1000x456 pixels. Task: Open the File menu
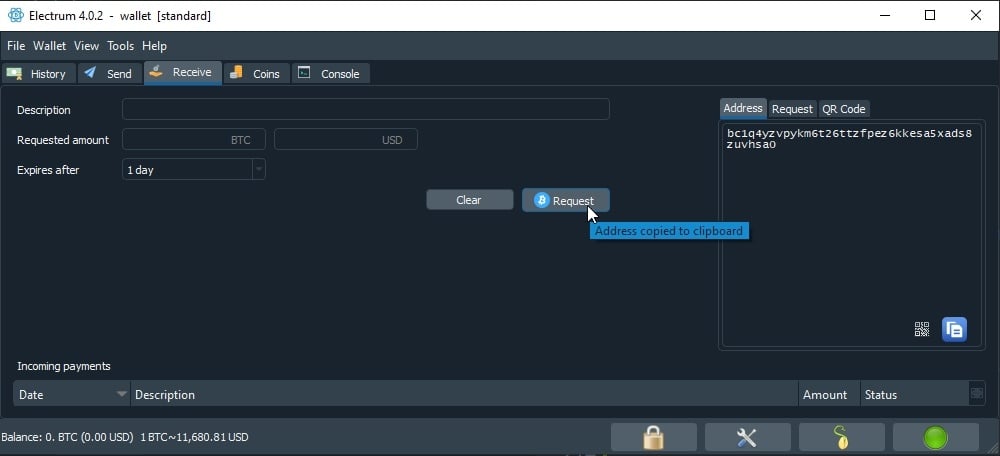tap(16, 46)
